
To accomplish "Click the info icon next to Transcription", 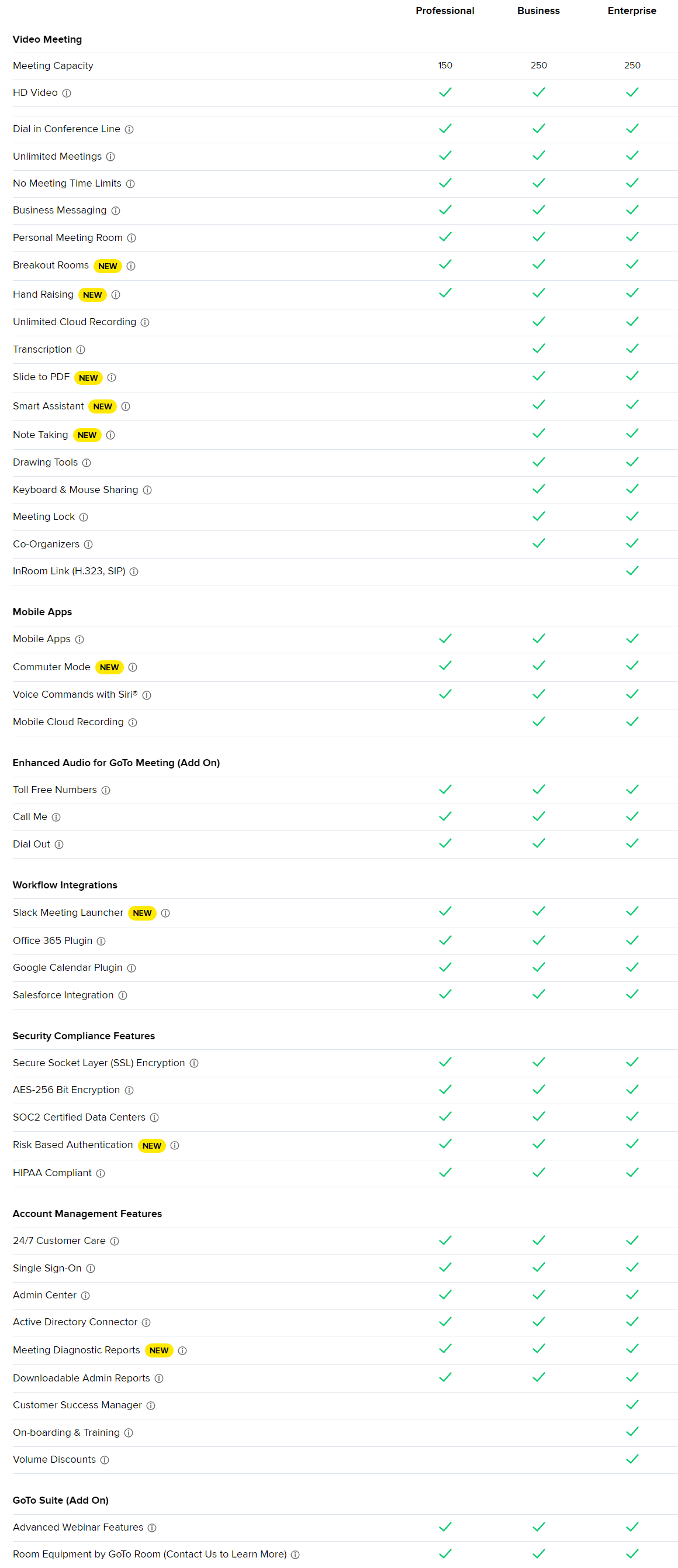I will click(x=81, y=349).
